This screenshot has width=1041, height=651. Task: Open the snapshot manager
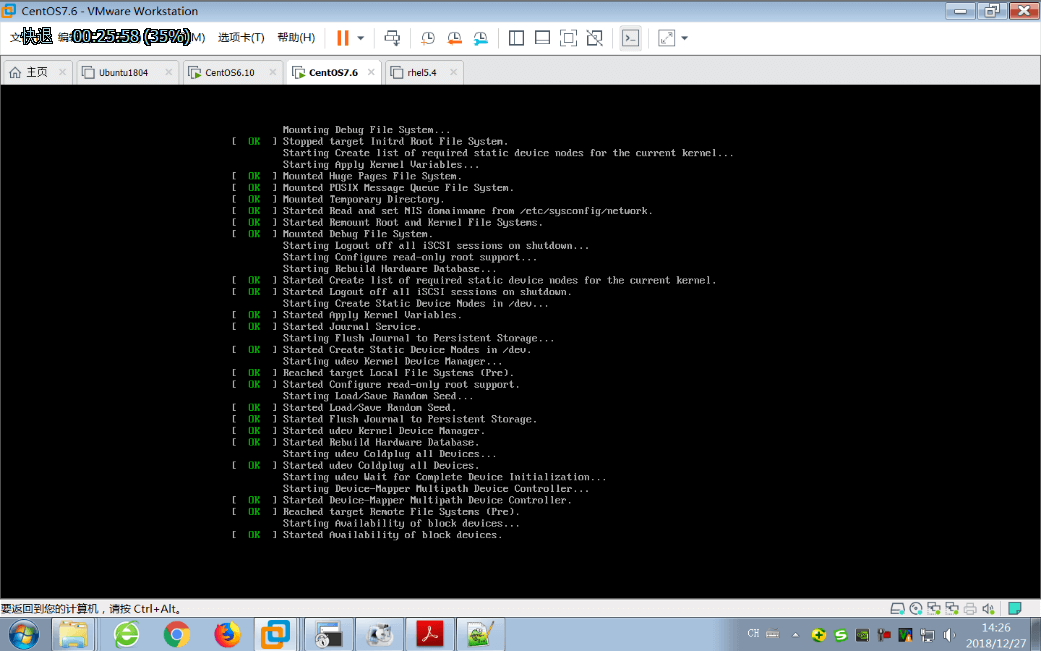(x=481, y=38)
